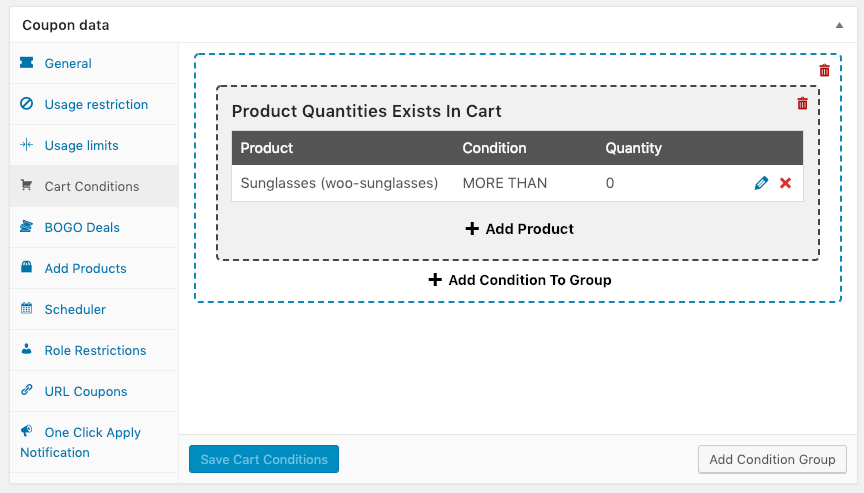The height and width of the screenshot is (493, 864).
Task: Switch to the Cart Conditions tab
Action: click(91, 186)
